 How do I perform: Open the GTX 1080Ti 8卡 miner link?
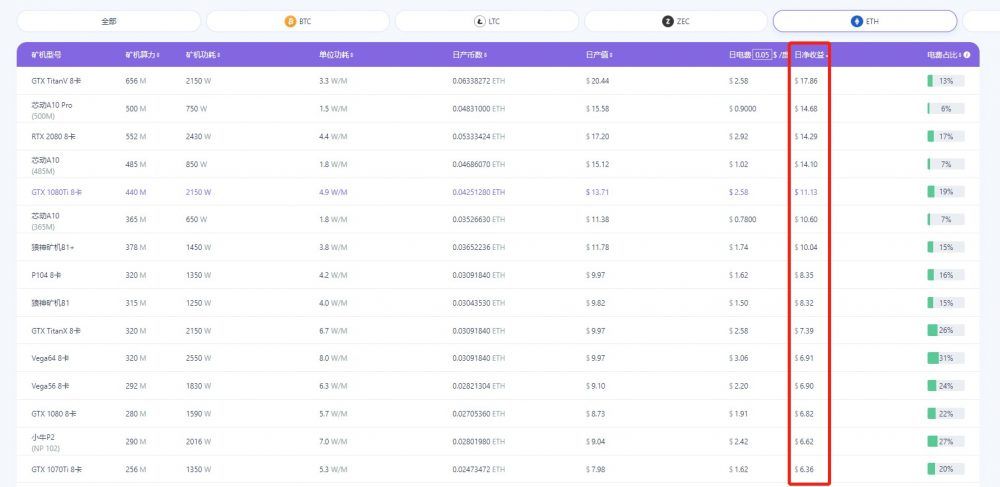coord(56,192)
